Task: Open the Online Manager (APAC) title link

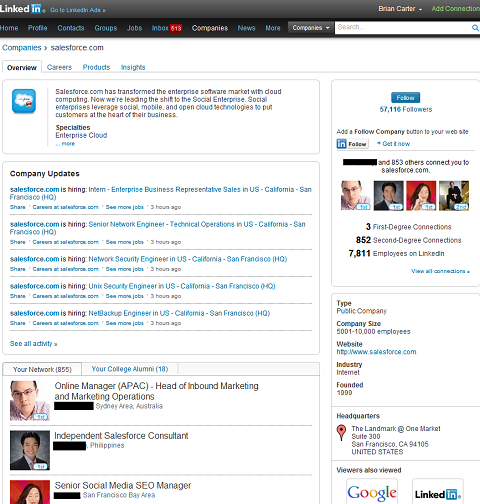Action: tap(156, 391)
